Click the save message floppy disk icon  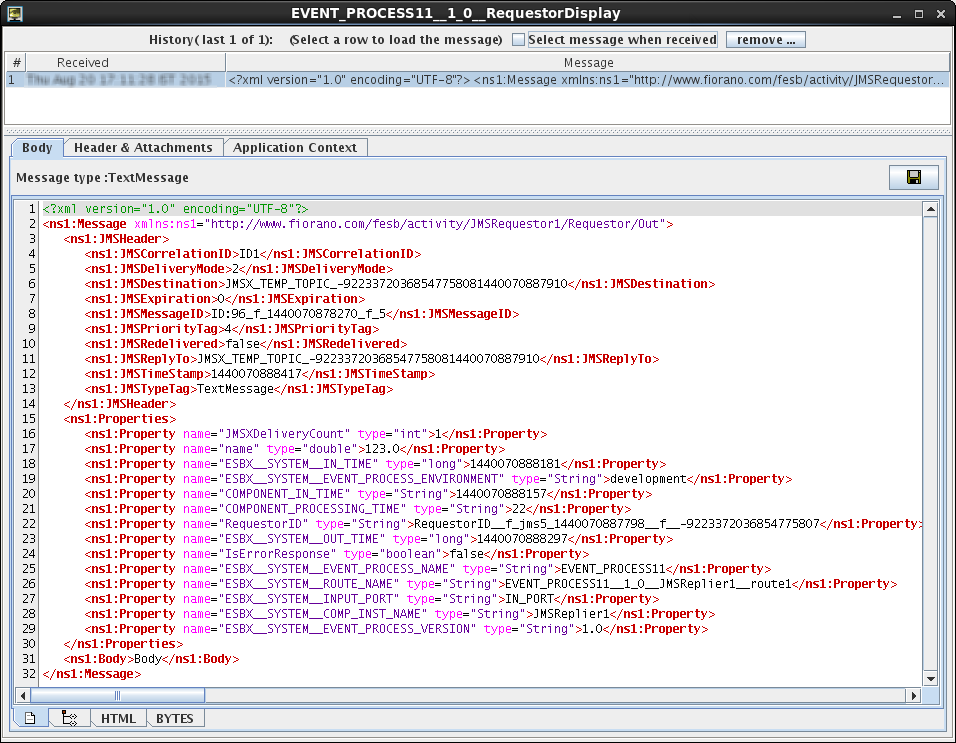tap(913, 178)
